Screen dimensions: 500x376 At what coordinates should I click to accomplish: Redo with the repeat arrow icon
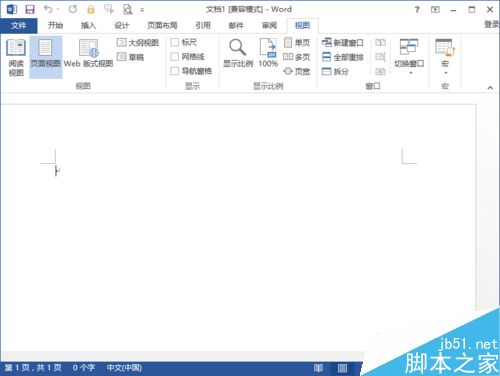pyautogui.click(x=73, y=9)
